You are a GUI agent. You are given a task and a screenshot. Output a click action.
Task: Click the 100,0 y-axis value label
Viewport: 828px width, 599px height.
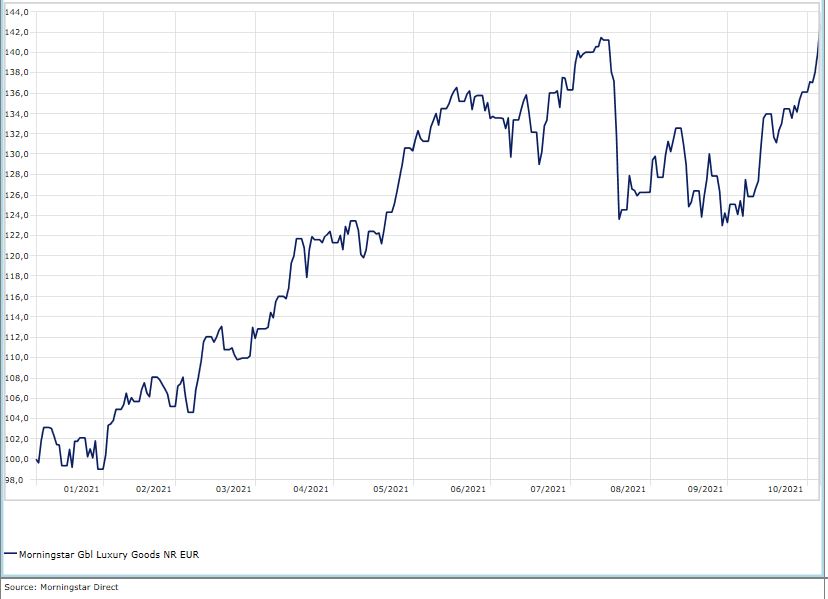(17, 459)
